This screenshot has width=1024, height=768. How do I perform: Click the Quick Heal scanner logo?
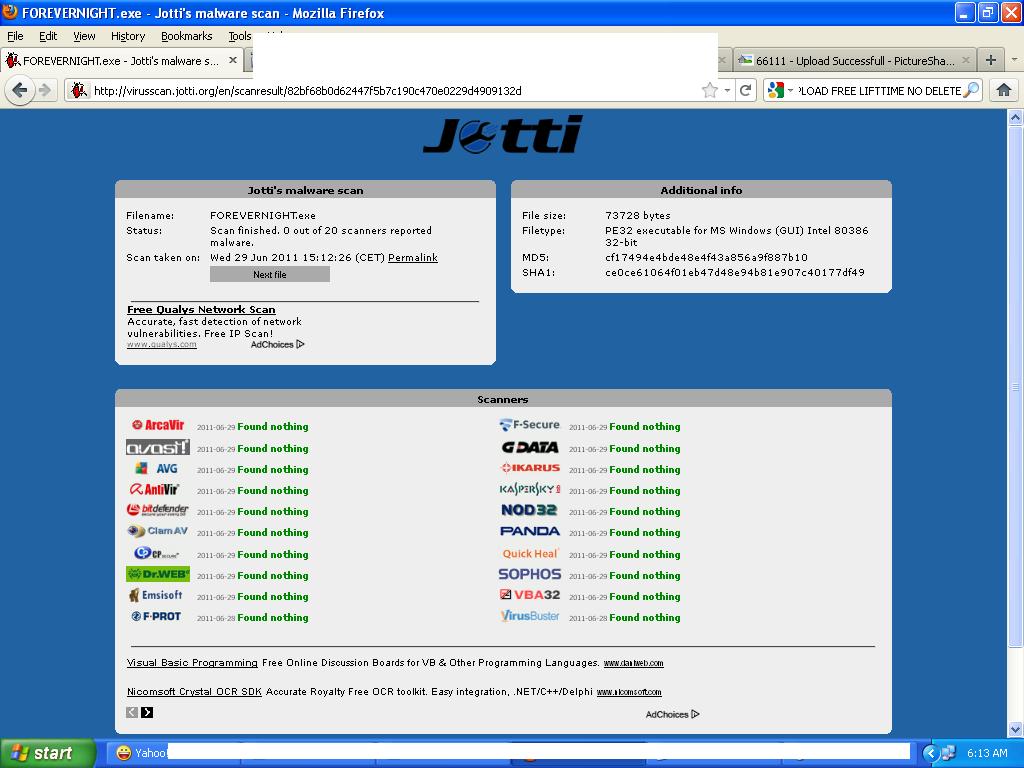coord(530,553)
